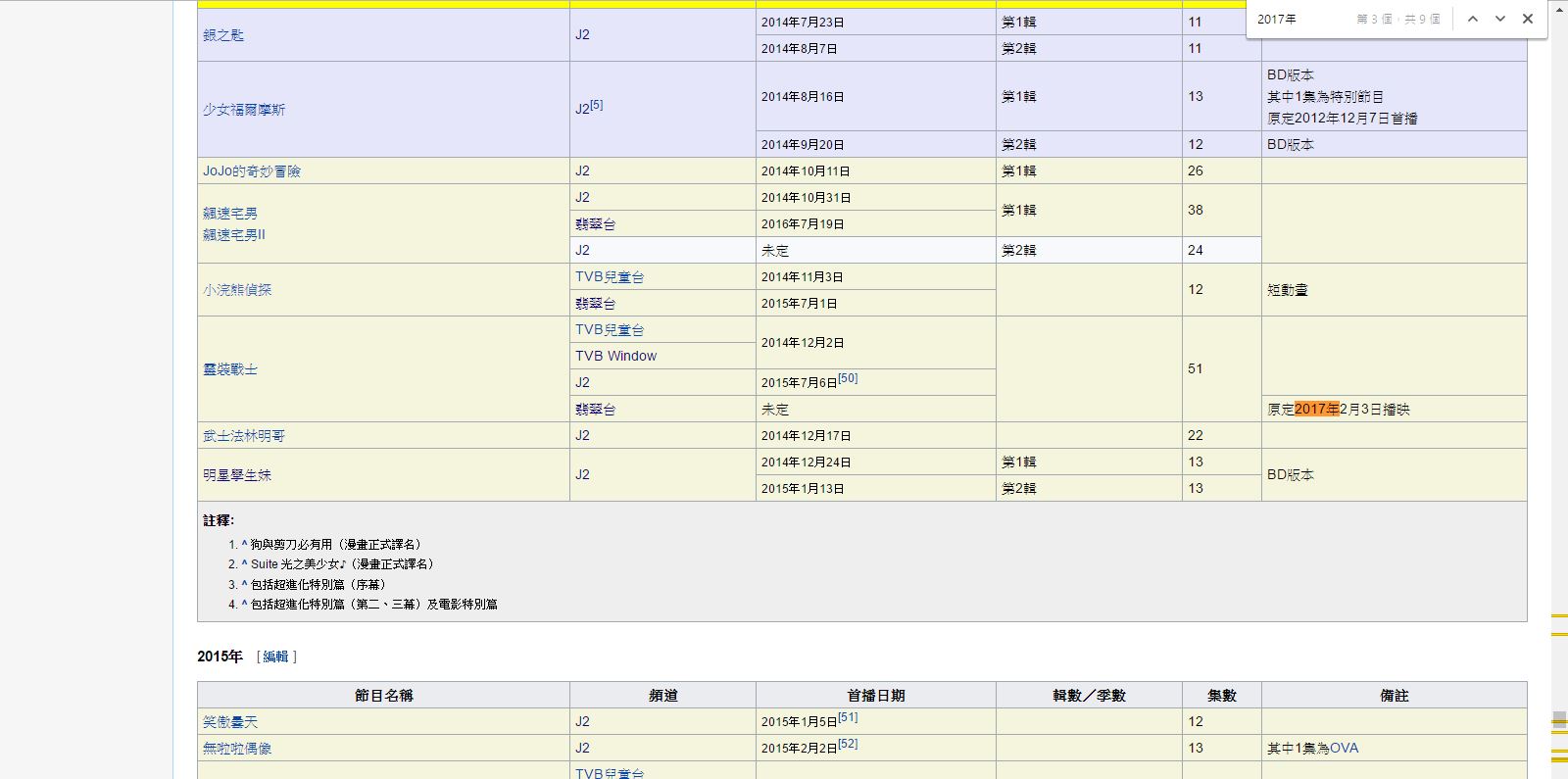
Task: Jump back from footnote 1 caret
Action: pyautogui.click(x=244, y=544)
